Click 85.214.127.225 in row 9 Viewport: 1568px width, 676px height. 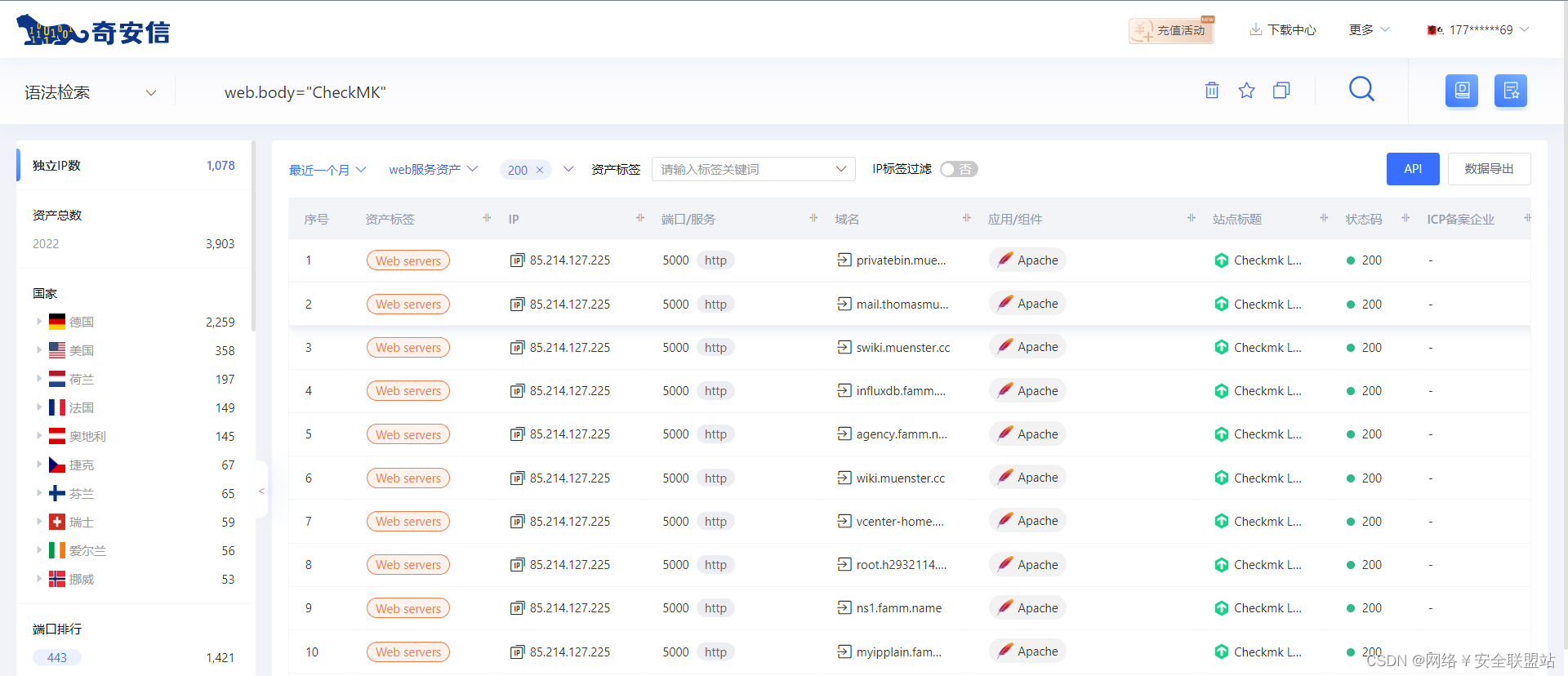[570, 608]
